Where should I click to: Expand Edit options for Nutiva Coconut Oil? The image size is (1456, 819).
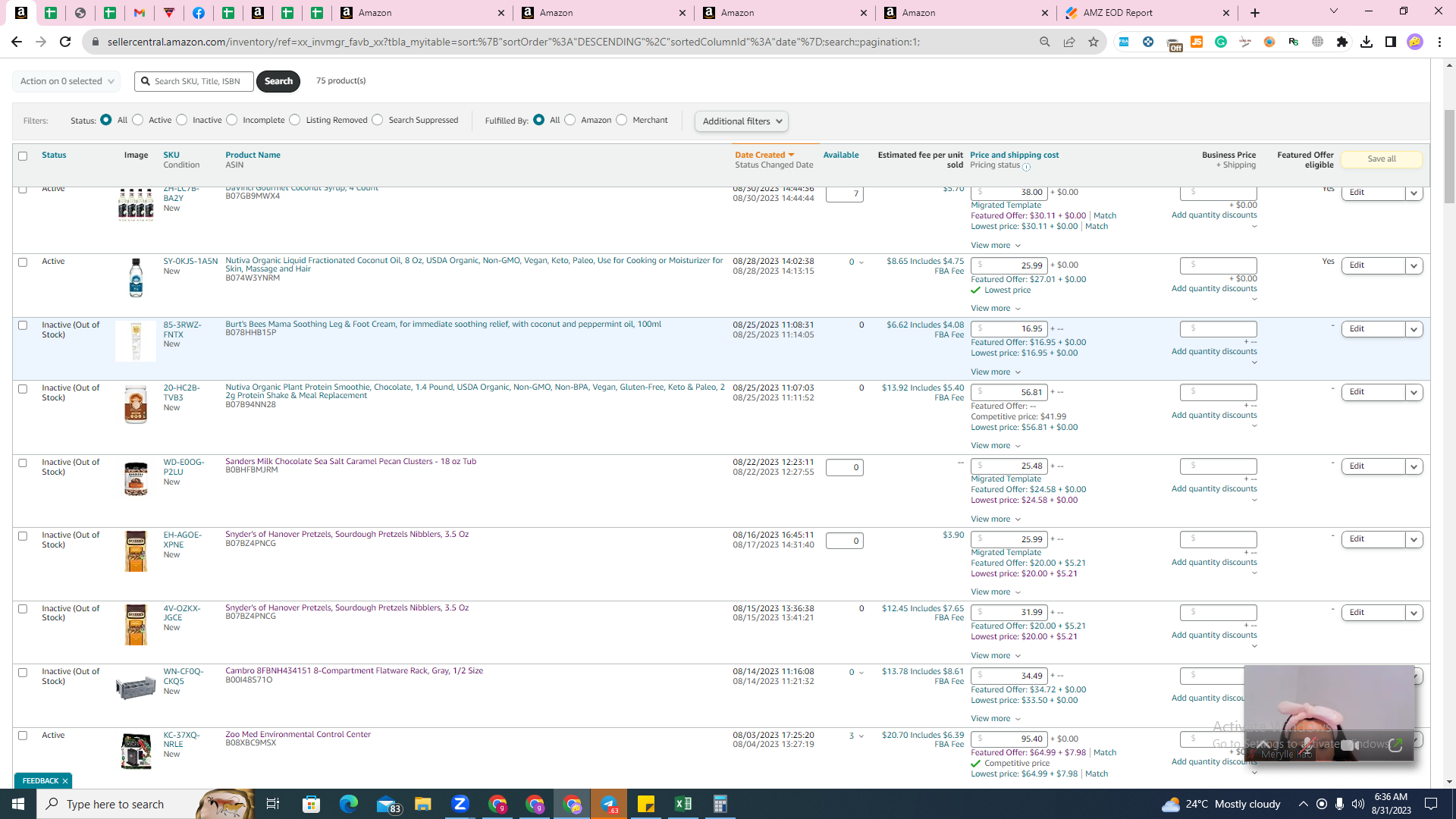click(1414, 266)
